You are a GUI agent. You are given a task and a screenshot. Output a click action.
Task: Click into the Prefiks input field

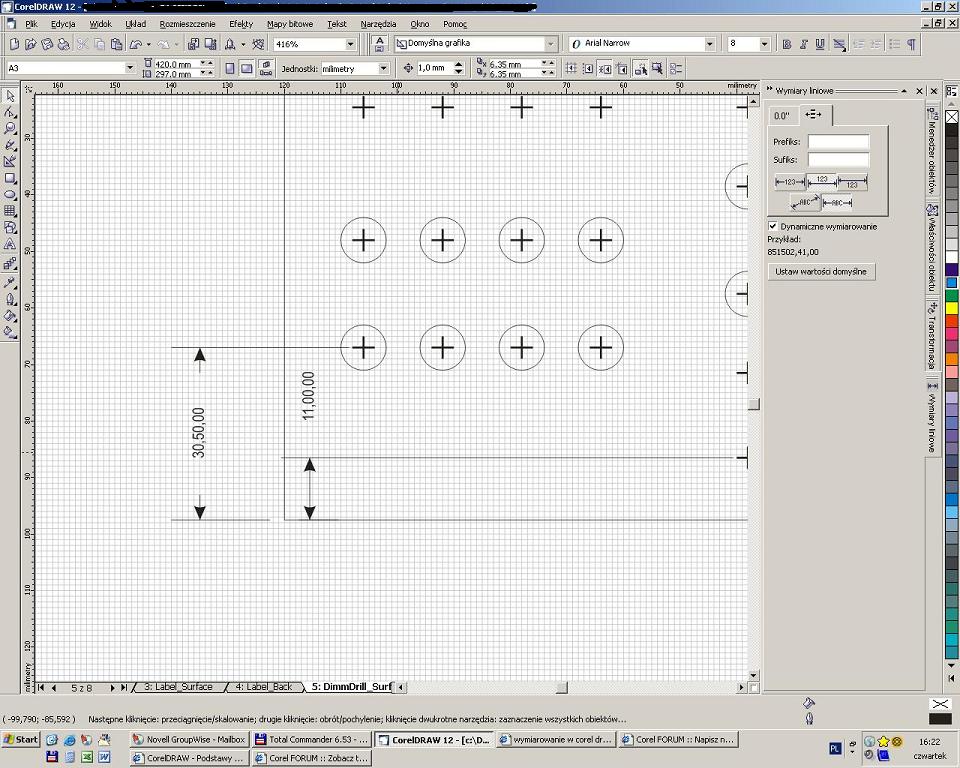(838, 142)
